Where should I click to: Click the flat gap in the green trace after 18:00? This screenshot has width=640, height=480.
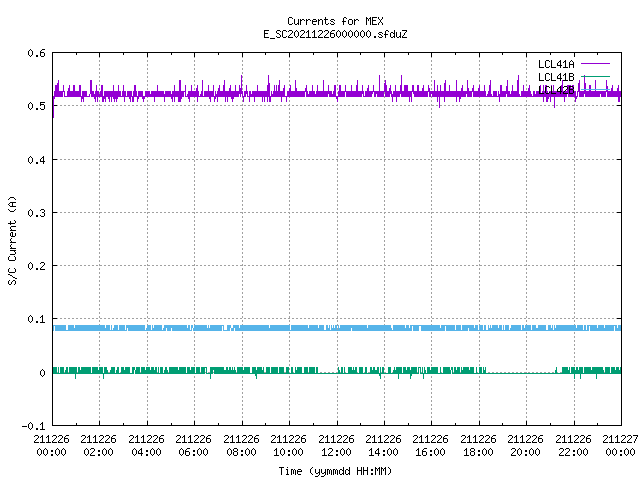click(x=521, y=372)
